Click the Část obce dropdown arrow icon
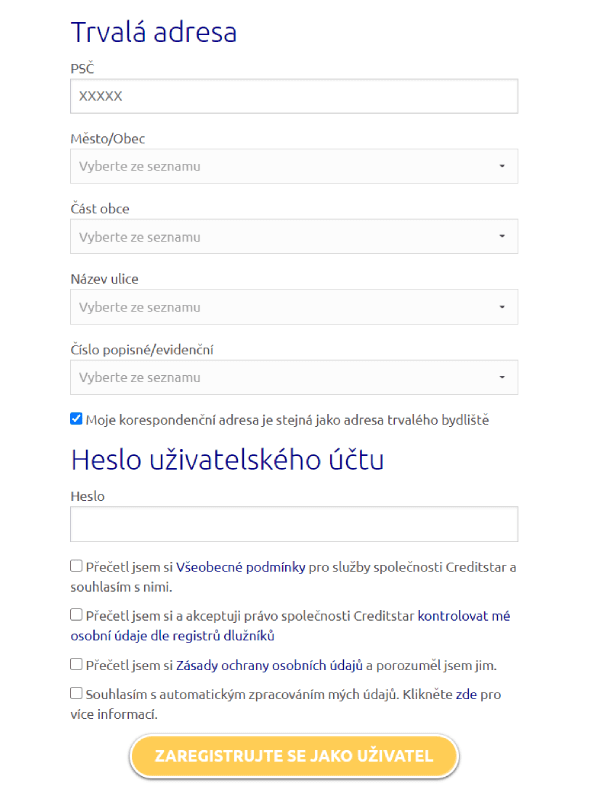This screenshot has width=600, height=802. 502,236
